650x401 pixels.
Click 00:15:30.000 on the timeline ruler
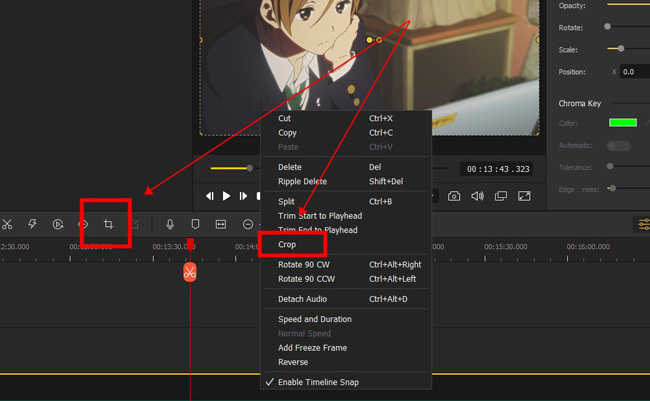pyautogui.click(x=505, y=247)
